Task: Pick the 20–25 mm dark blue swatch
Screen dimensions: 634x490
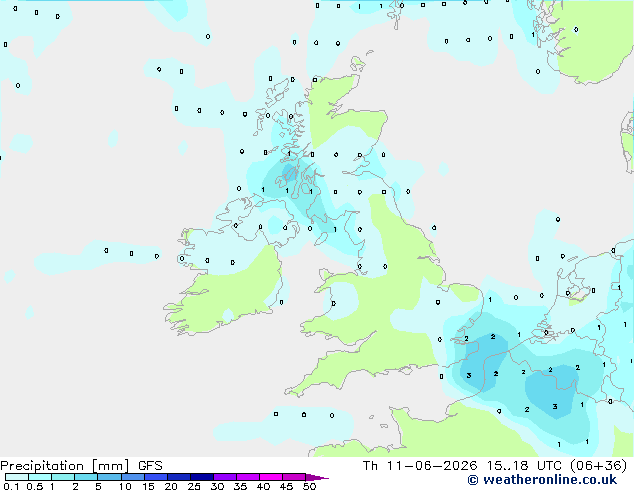Action: click(x=179, y=477)
